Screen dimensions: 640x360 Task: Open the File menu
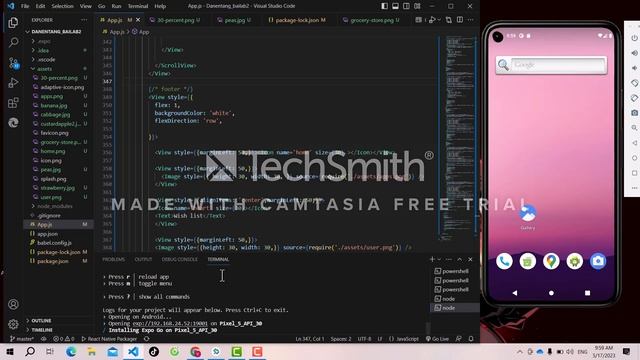pyautogui.click(x=25, y=6)
